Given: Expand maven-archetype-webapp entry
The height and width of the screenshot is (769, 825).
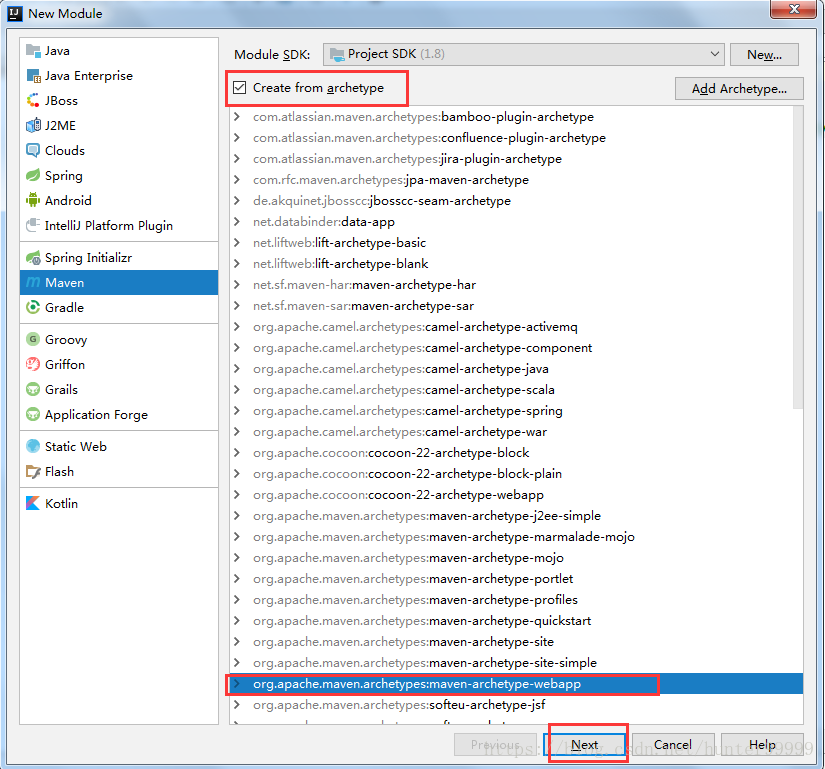Looking at the screenshot, I should (237, 684).
